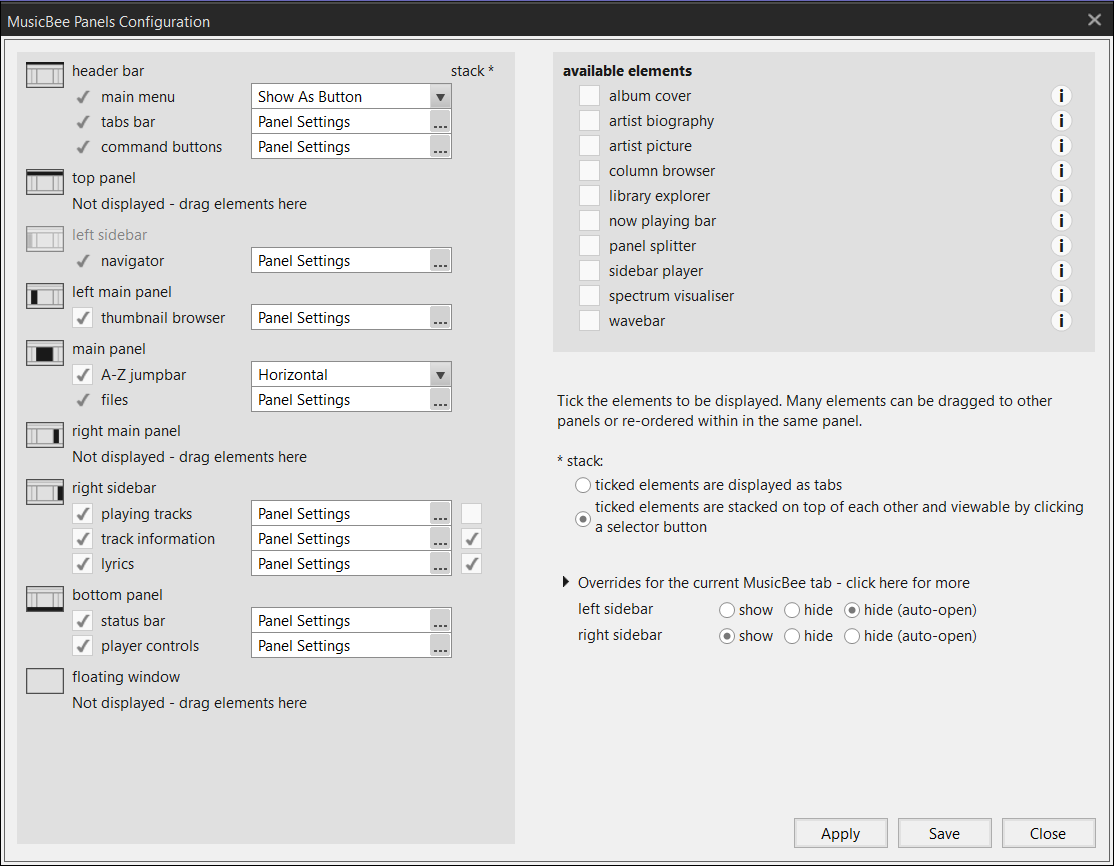Untick the player controls checkbox
The image size is (1114, 866).
[x=83, y=646]
